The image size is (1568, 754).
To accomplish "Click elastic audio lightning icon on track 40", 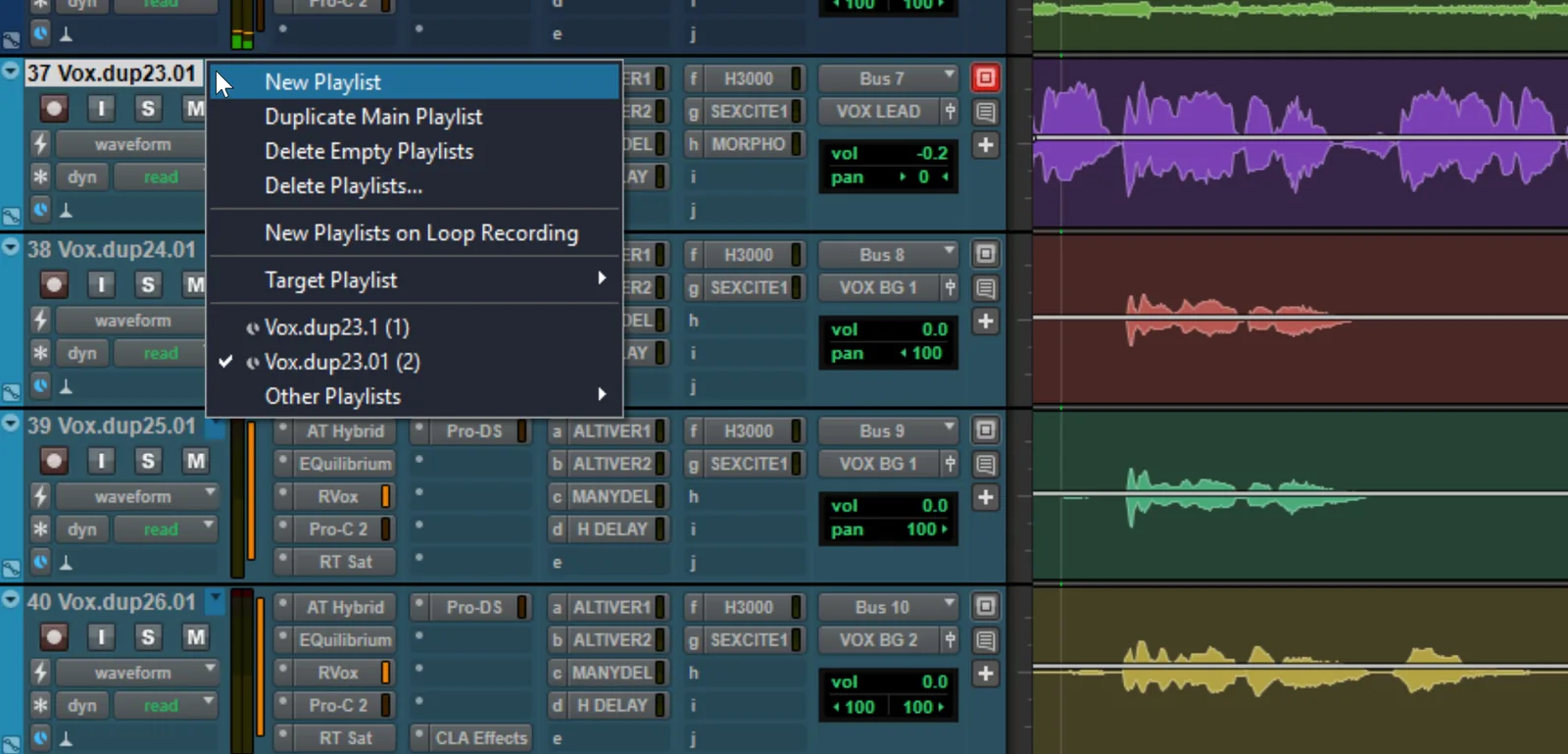I will click(x=40, y=673).
